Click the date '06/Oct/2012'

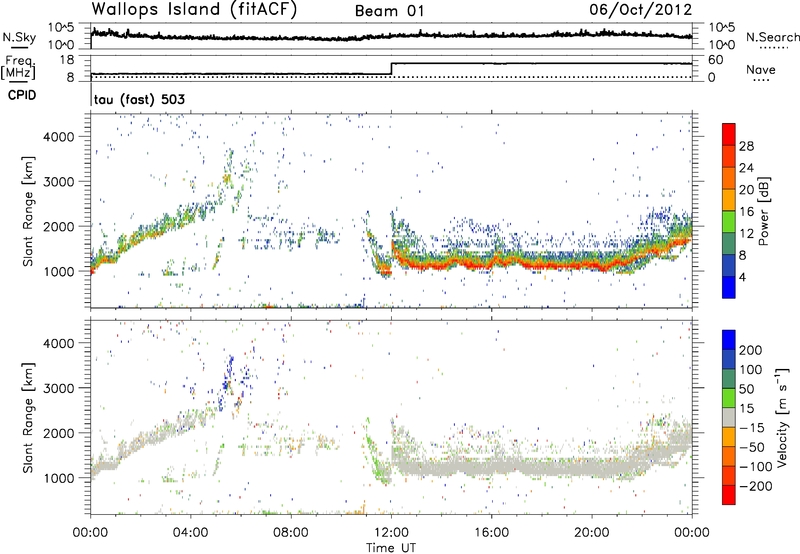[x=641, y=10]
